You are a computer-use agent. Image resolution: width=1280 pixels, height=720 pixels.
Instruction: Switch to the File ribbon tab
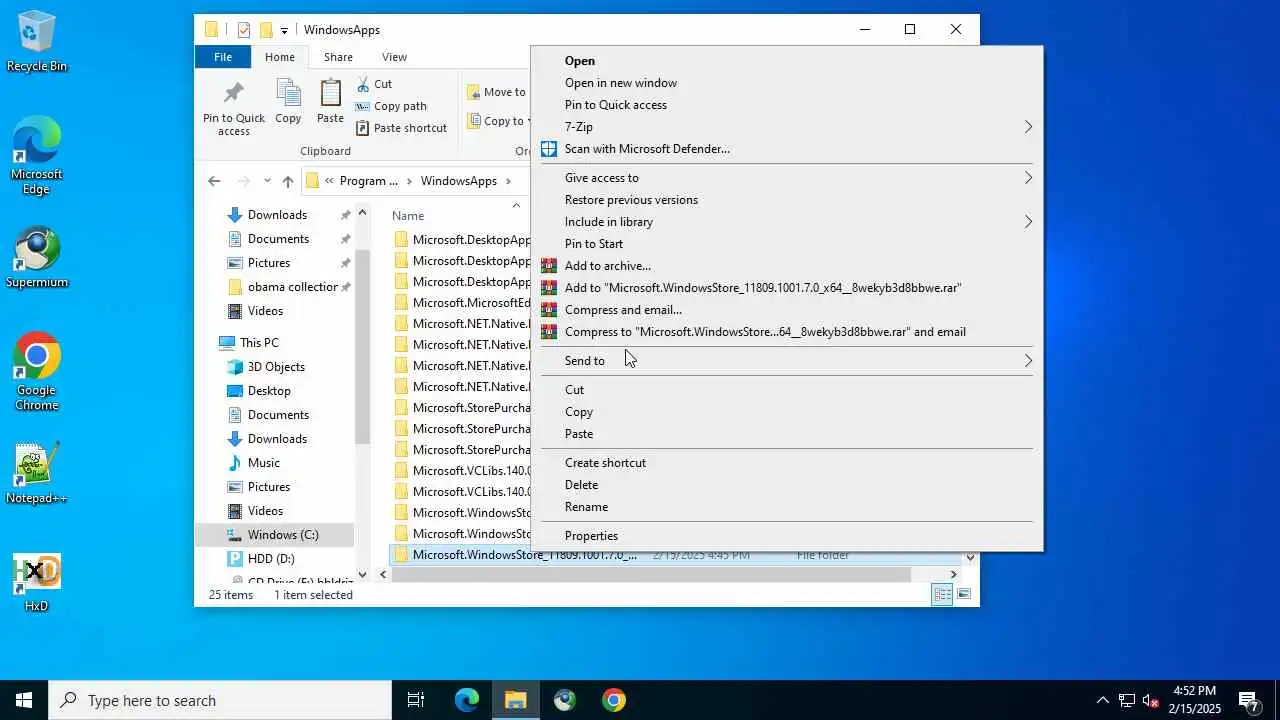click(223, 57)
